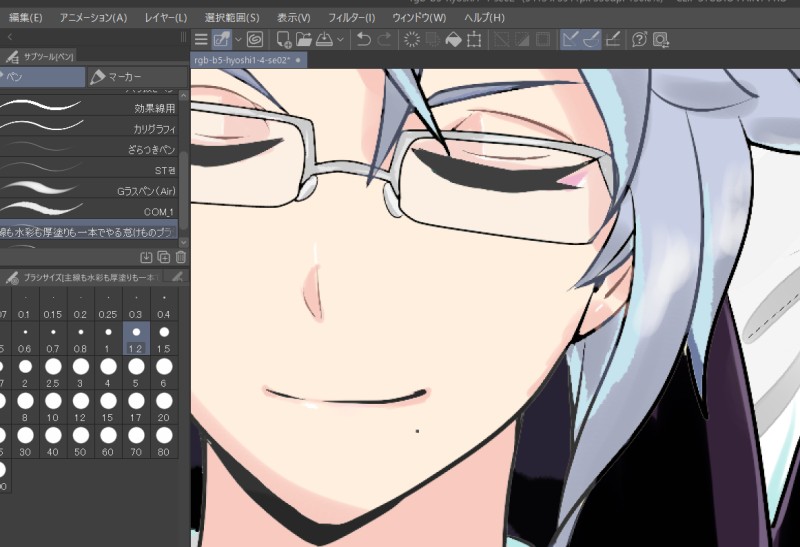800x547 pixels.
Task: Open the ヘルプ(H) menu
Action: [484, 18]
